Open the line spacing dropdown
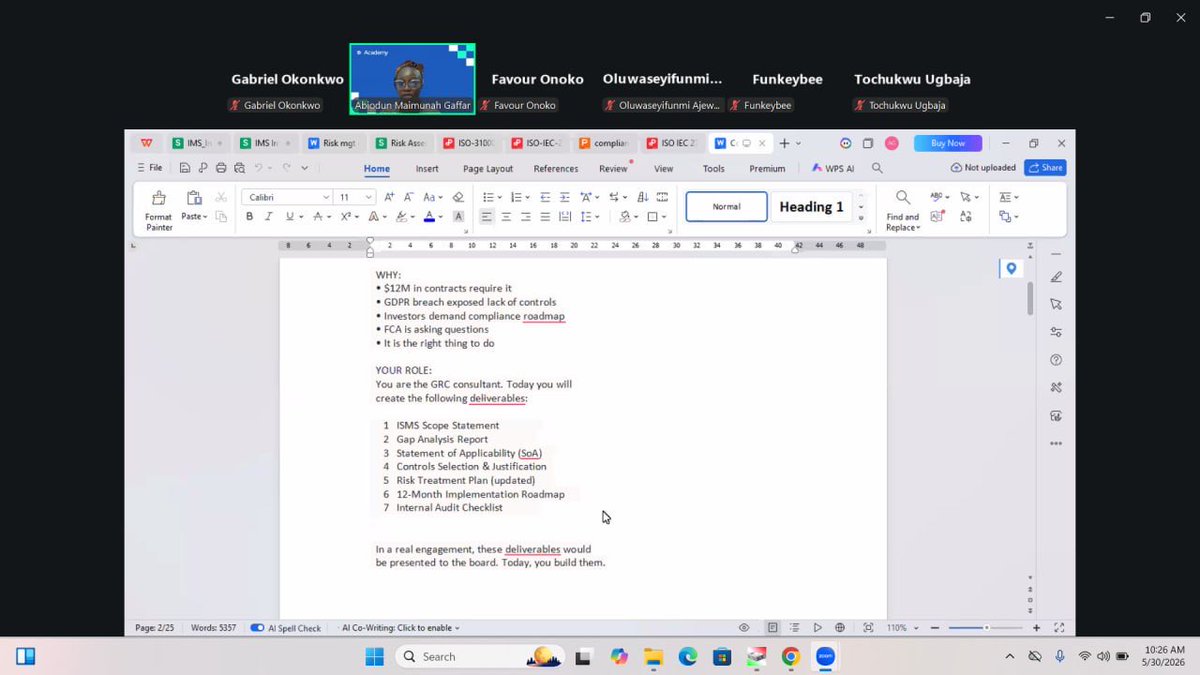The width and height of the screenshot is (1200, 675). click(x=597, y=217)
